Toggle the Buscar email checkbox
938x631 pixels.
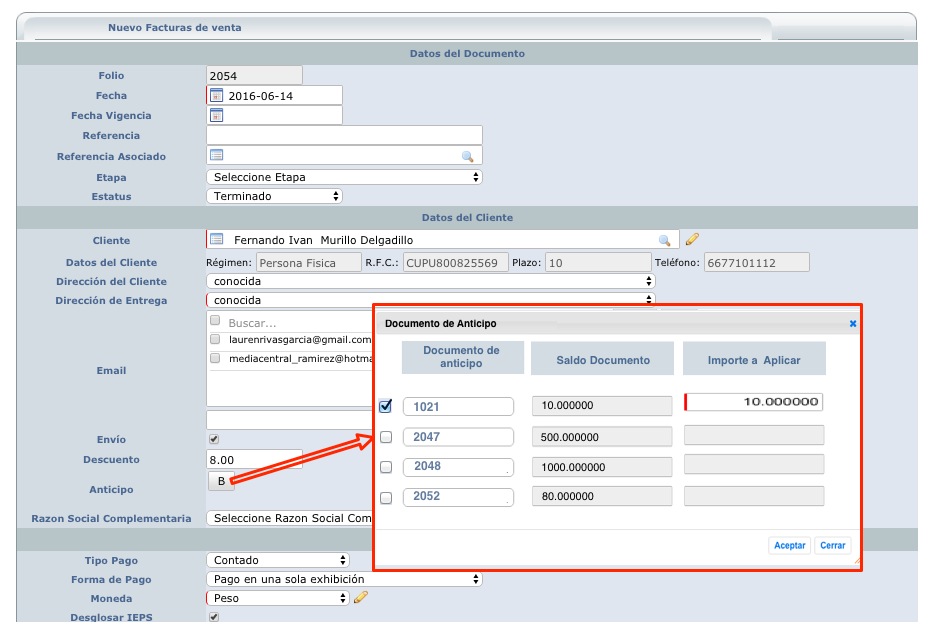point(215,321)
